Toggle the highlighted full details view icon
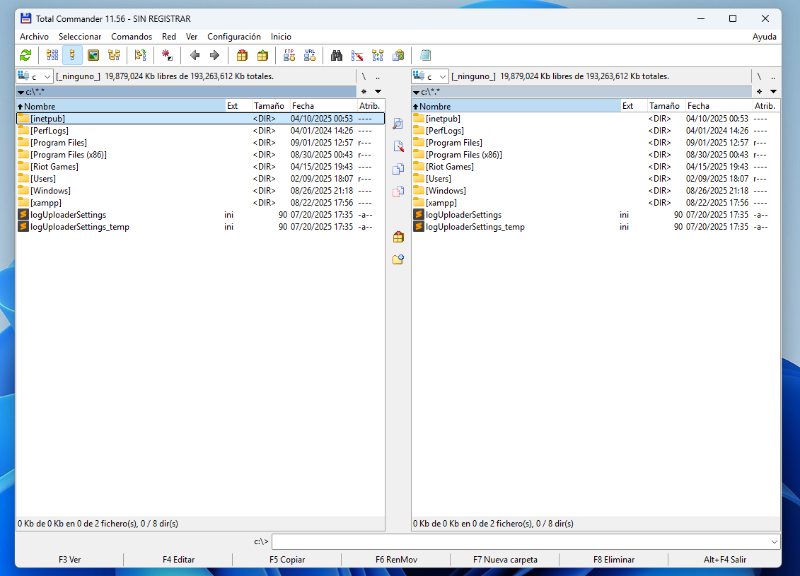Screen dimensions: 800x576 [72, 55]
